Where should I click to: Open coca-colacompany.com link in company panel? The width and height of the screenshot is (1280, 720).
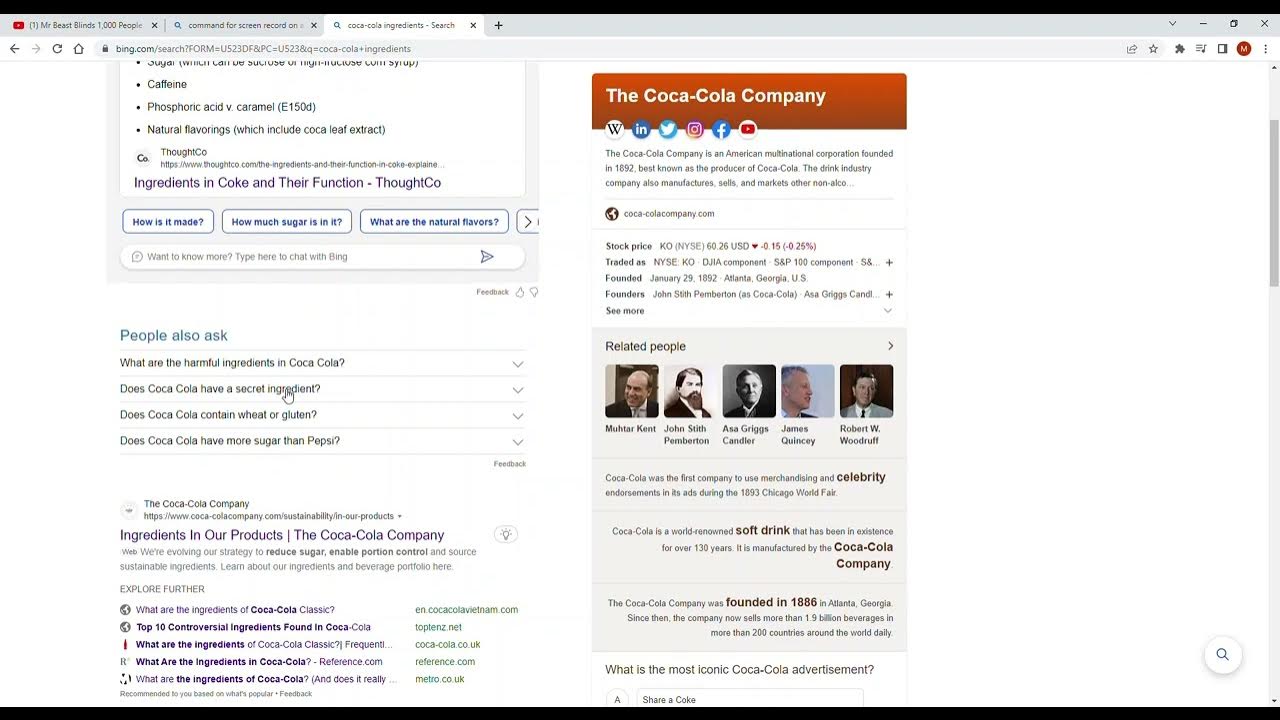click(669, 214)
